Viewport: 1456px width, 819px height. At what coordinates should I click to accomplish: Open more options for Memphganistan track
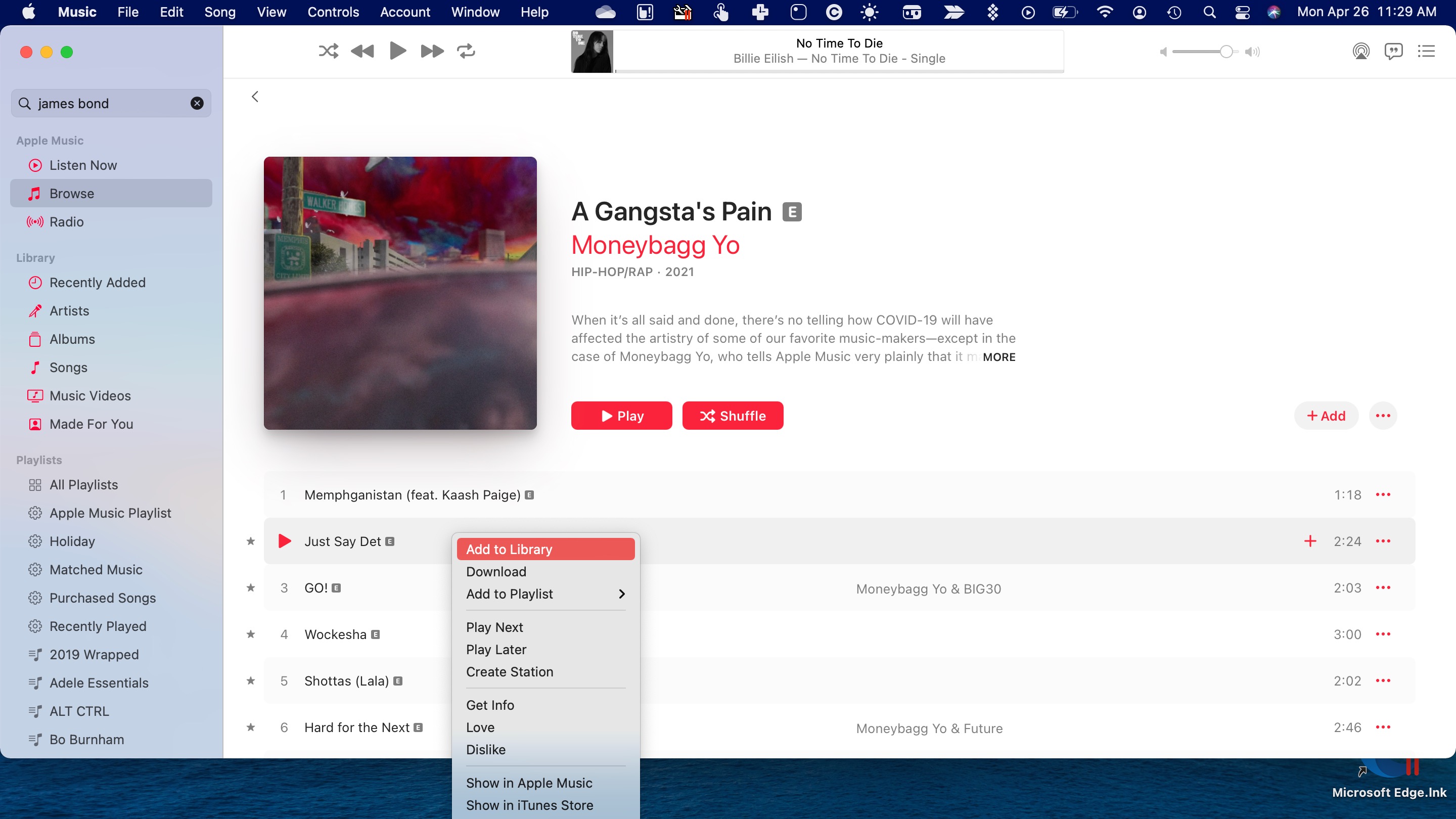click(x=1383, y=495)
